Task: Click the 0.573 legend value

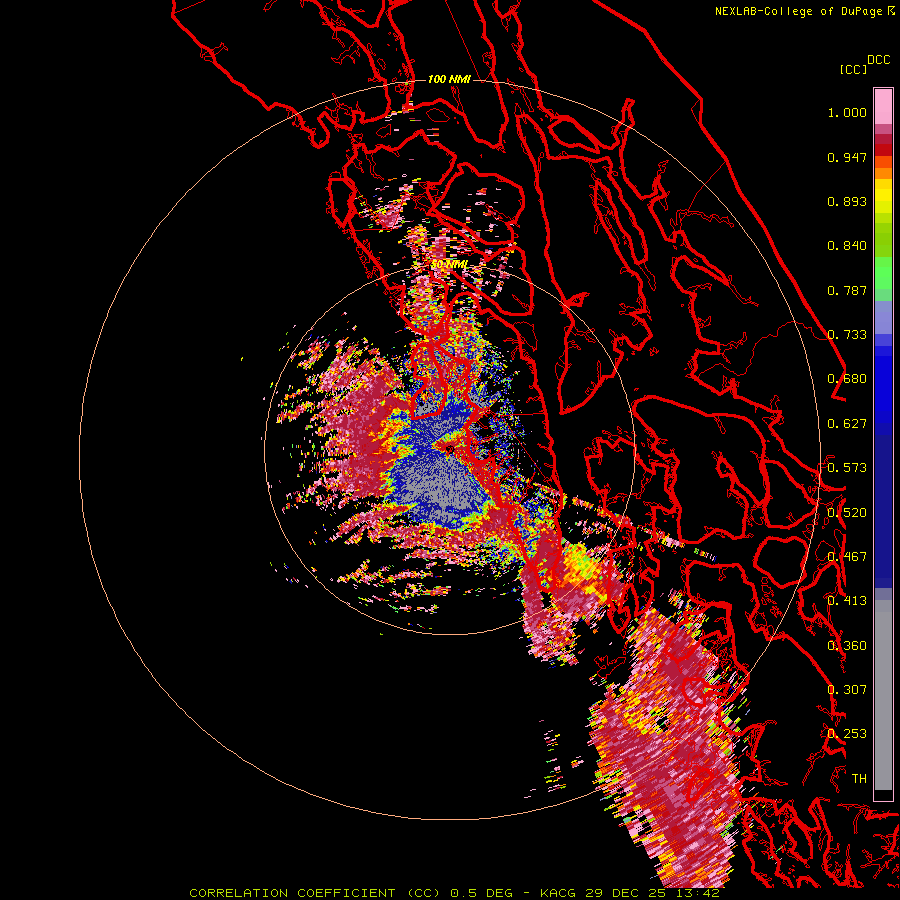Action: 847,468
